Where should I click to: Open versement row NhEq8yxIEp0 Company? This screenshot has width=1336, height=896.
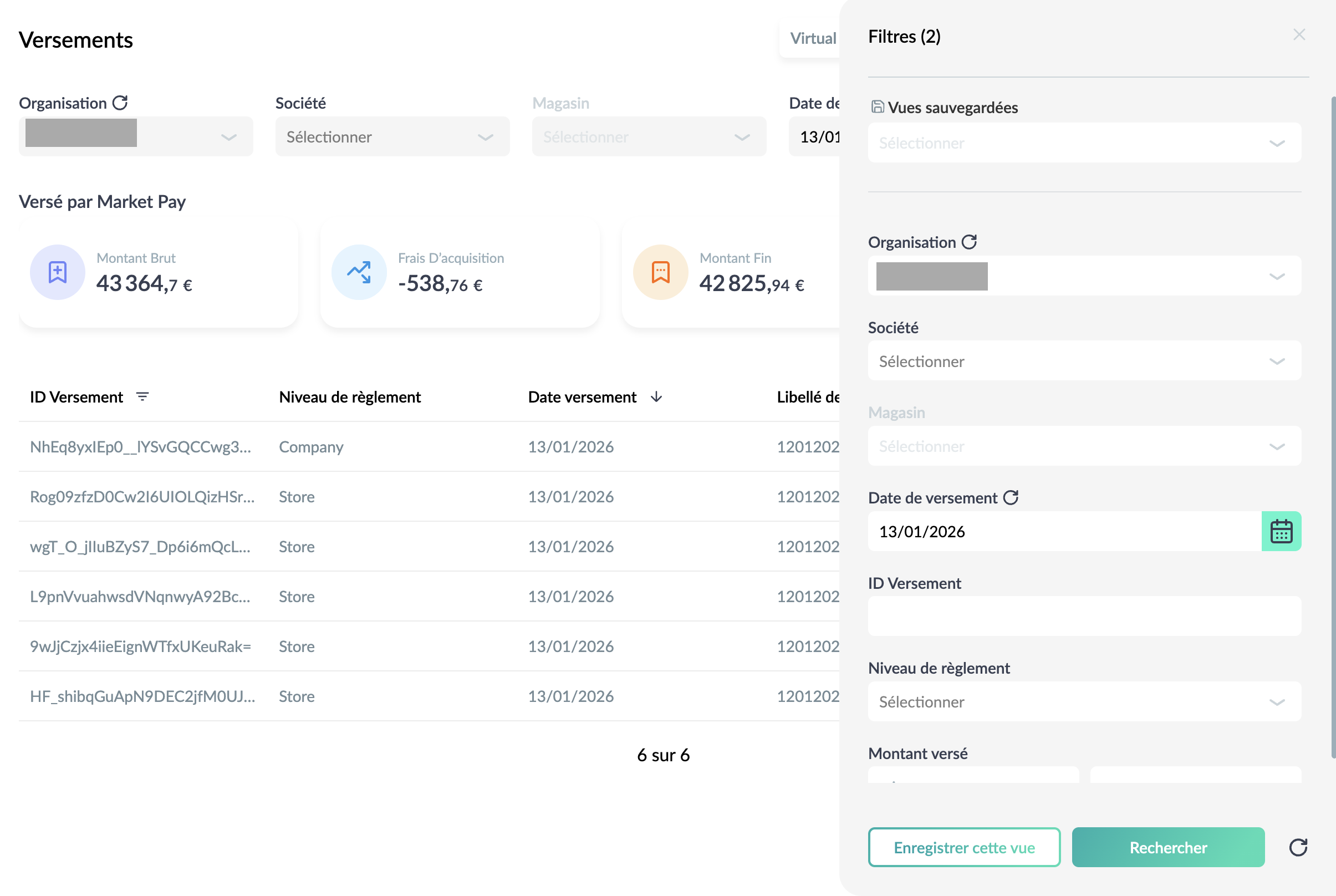tap(429, 447)
